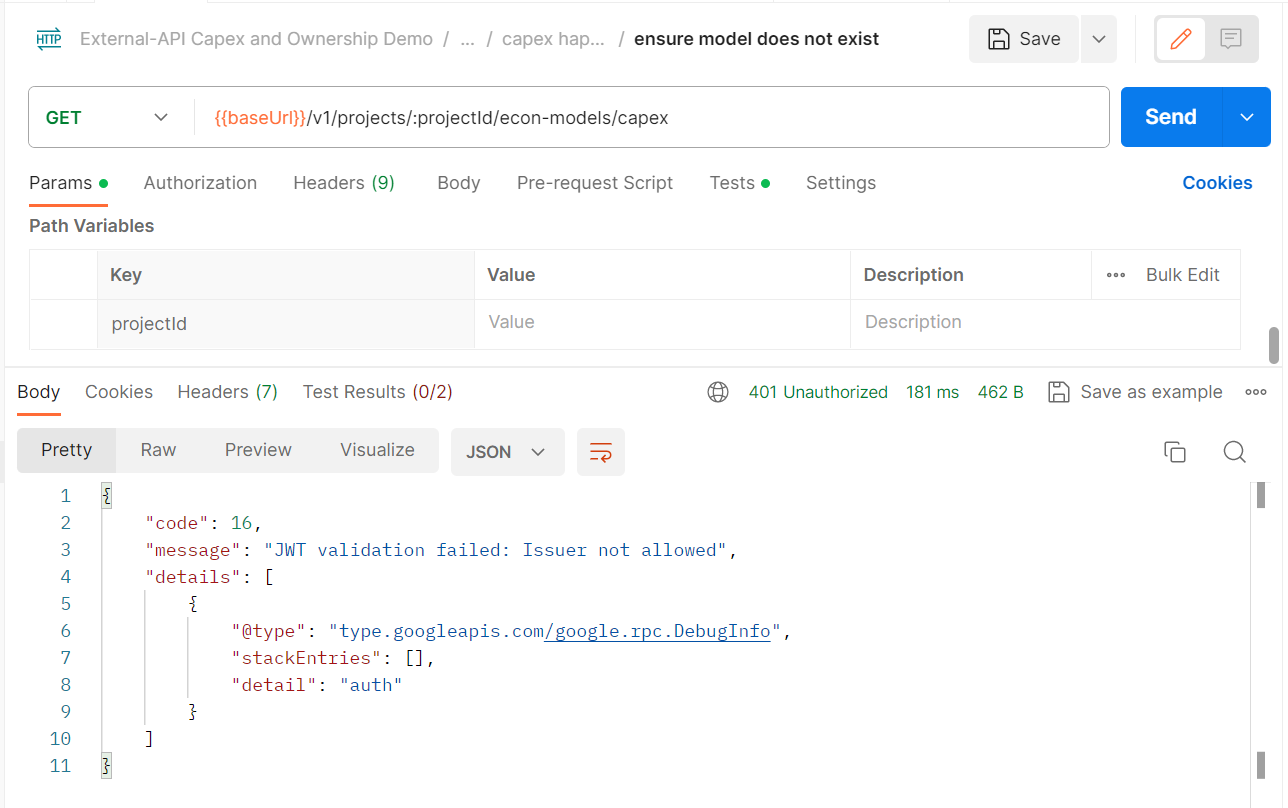The image size is (1288, 808).
Task: Copy response body with copy icon
Action: coord(1175,452)
